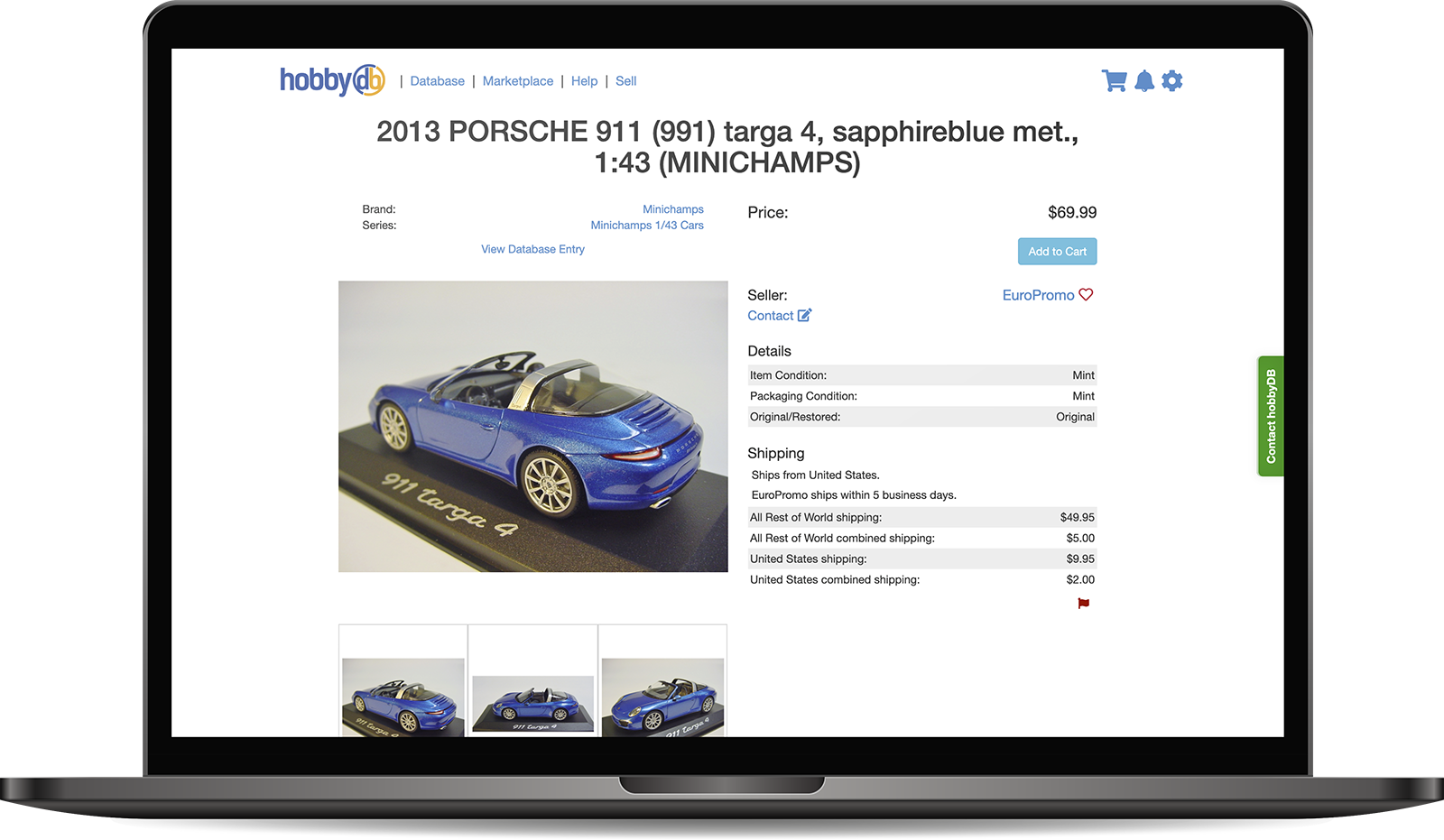Go to hobbyDB home via logo
This screenshot has height=840, width=1444.
332,80
